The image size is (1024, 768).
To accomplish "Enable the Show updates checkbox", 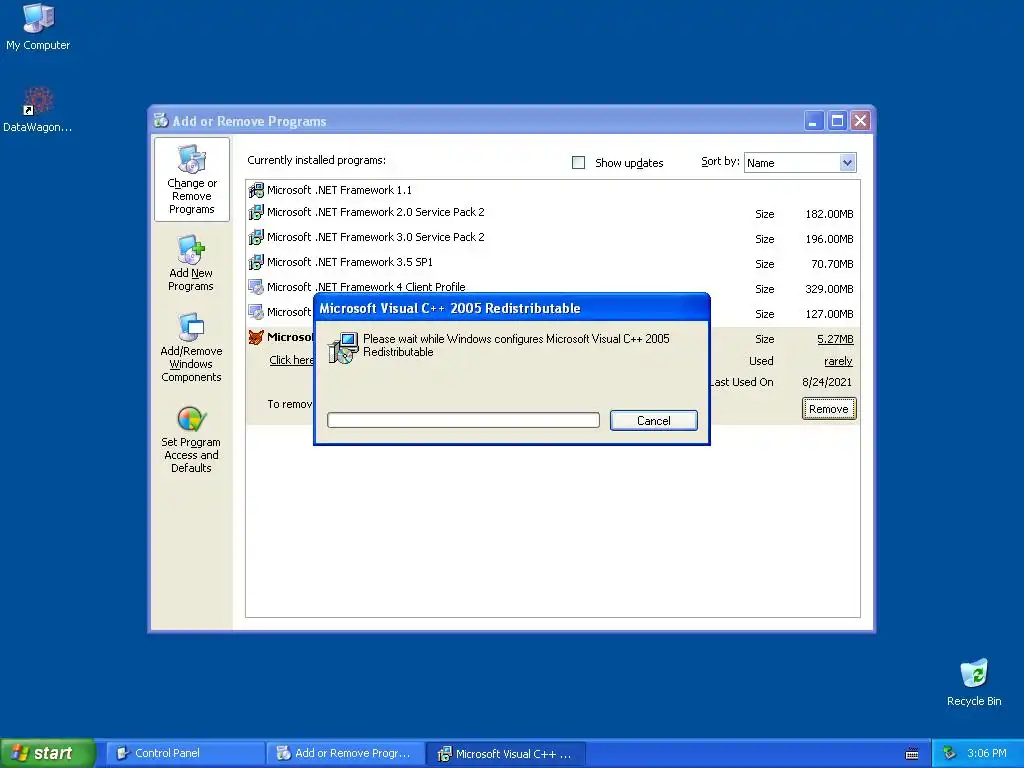I will coord(579,163).
